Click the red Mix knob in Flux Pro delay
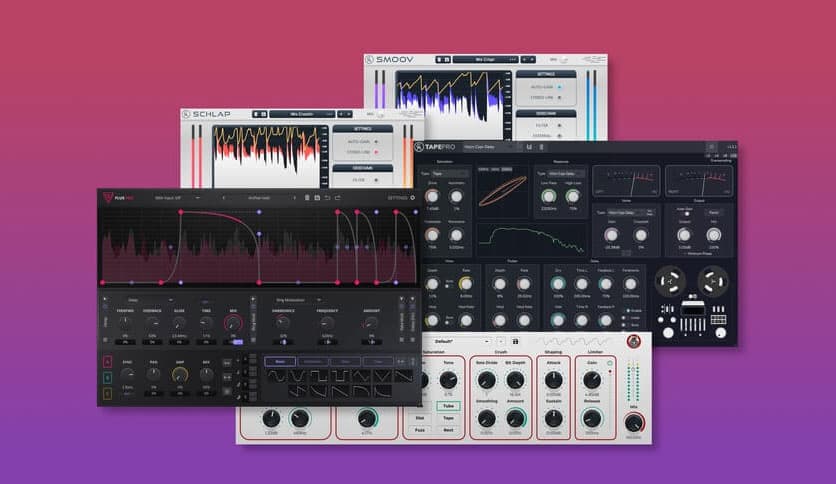 coord(233,323)
